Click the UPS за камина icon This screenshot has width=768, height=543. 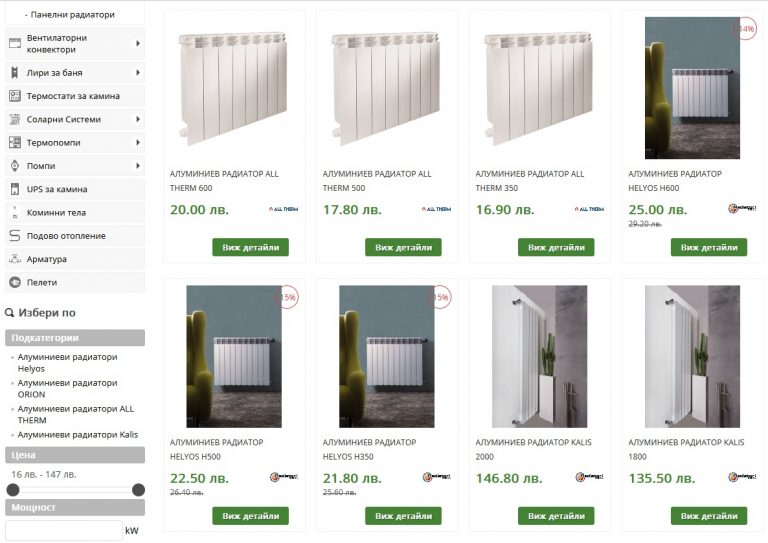[15, 189]
